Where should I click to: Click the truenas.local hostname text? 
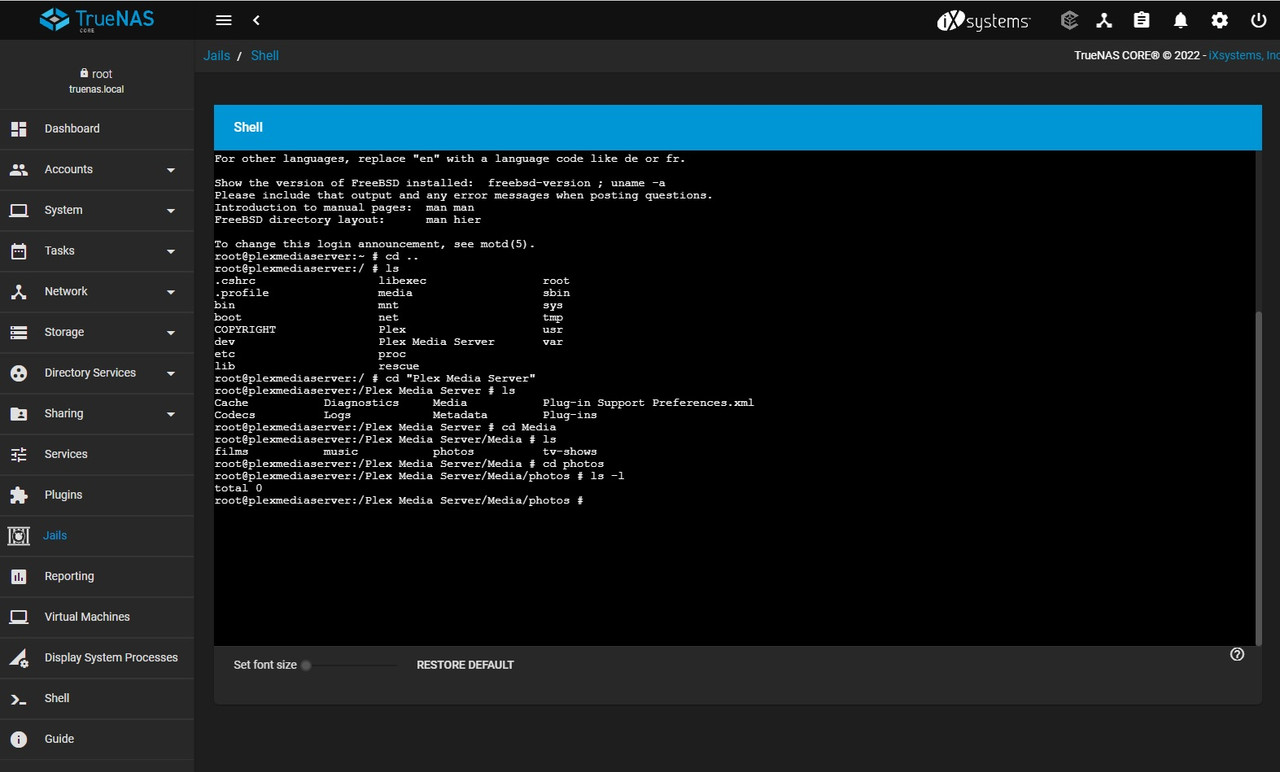pos(97,90)
